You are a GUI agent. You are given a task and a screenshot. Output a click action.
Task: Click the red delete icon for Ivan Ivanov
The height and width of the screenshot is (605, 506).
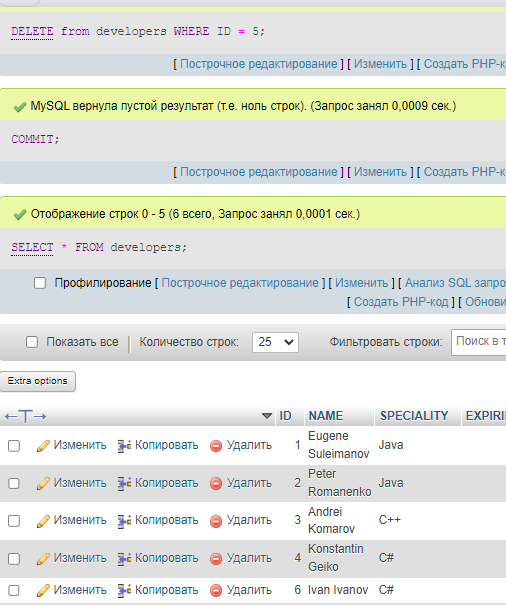(216, 591)
